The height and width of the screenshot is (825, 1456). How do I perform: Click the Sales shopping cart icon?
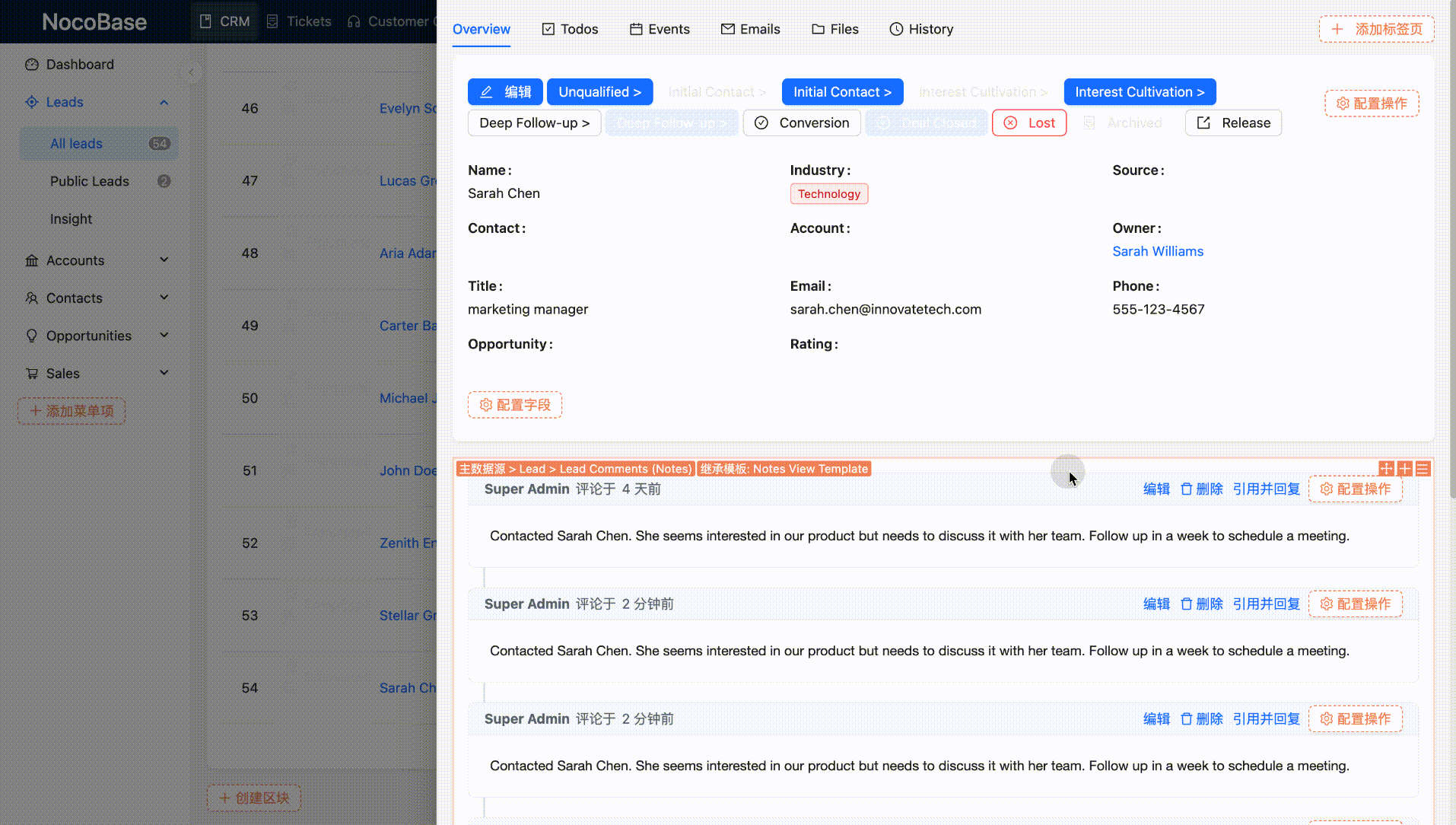32,373
